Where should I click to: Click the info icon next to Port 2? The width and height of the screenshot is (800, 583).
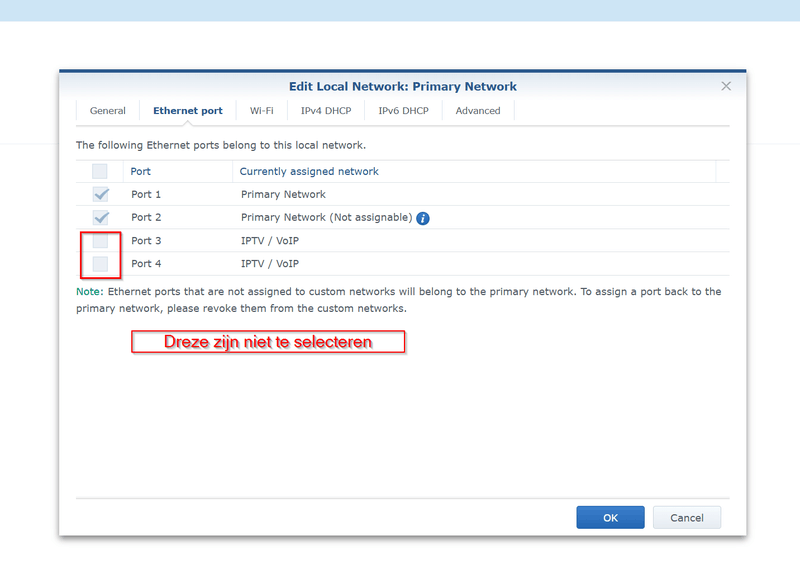(422, 218)
